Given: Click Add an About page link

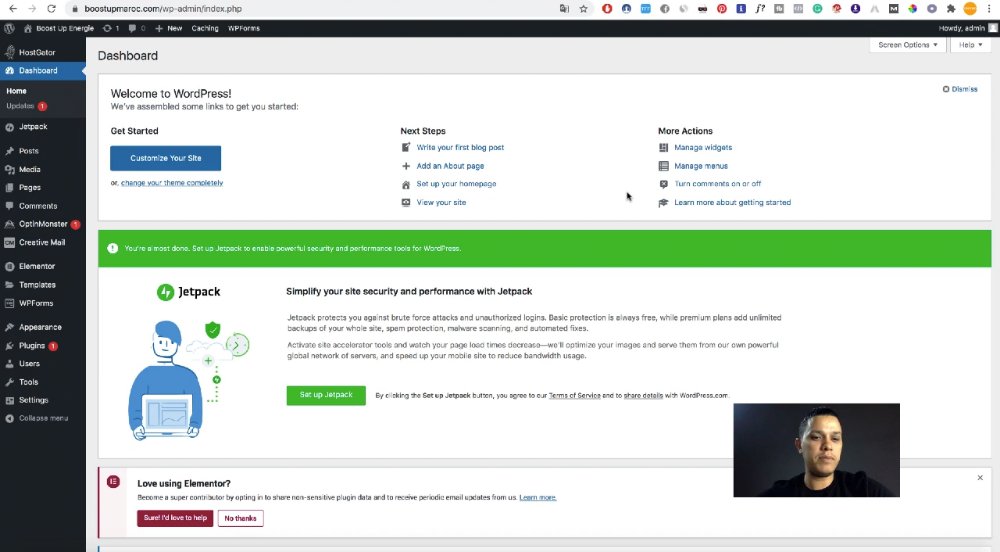Looking at the screenshot, I should coord(450,166).
